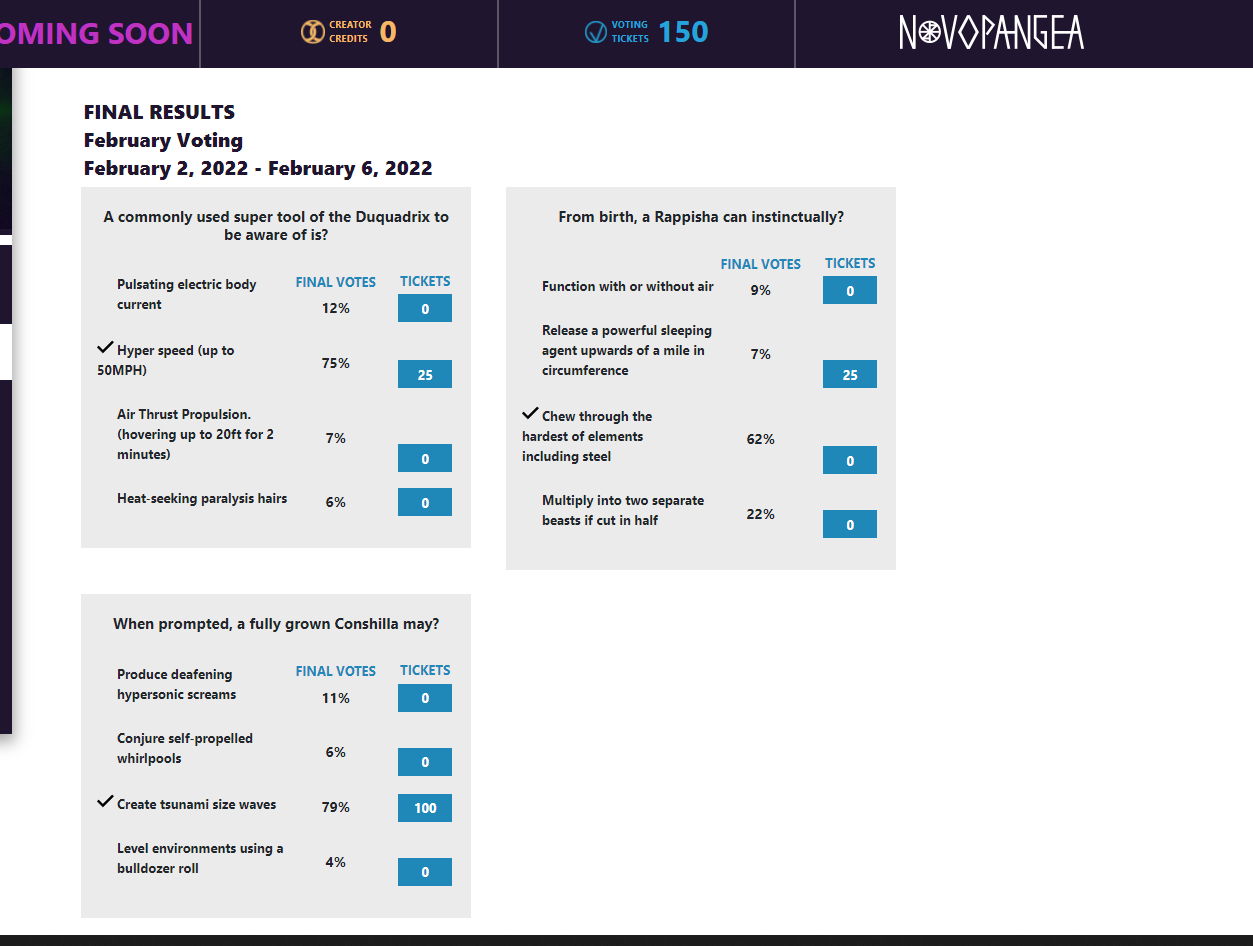Click tickets box for Multiply into two beasts
1253x946 pixels.
[850, 524]
